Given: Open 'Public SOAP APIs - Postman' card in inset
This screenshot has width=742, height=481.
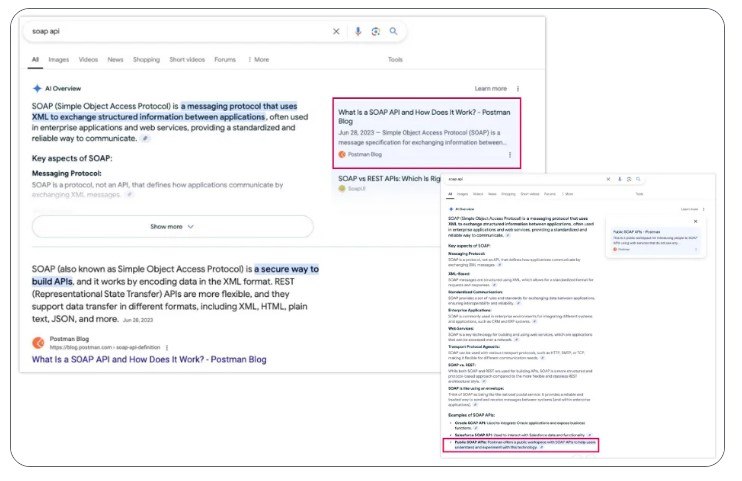Looking at the screenshot, I should point(655,240).
